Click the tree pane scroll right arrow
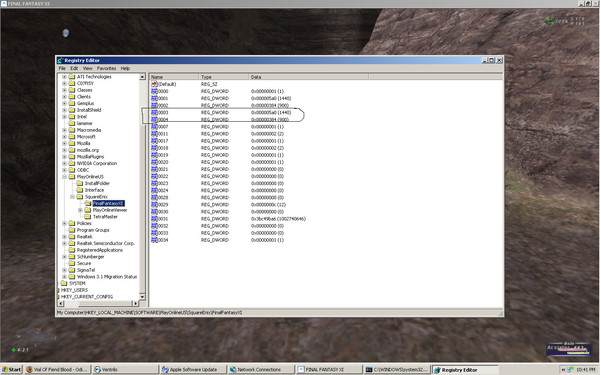The image size is (600, 375). (x=135, y=303)
